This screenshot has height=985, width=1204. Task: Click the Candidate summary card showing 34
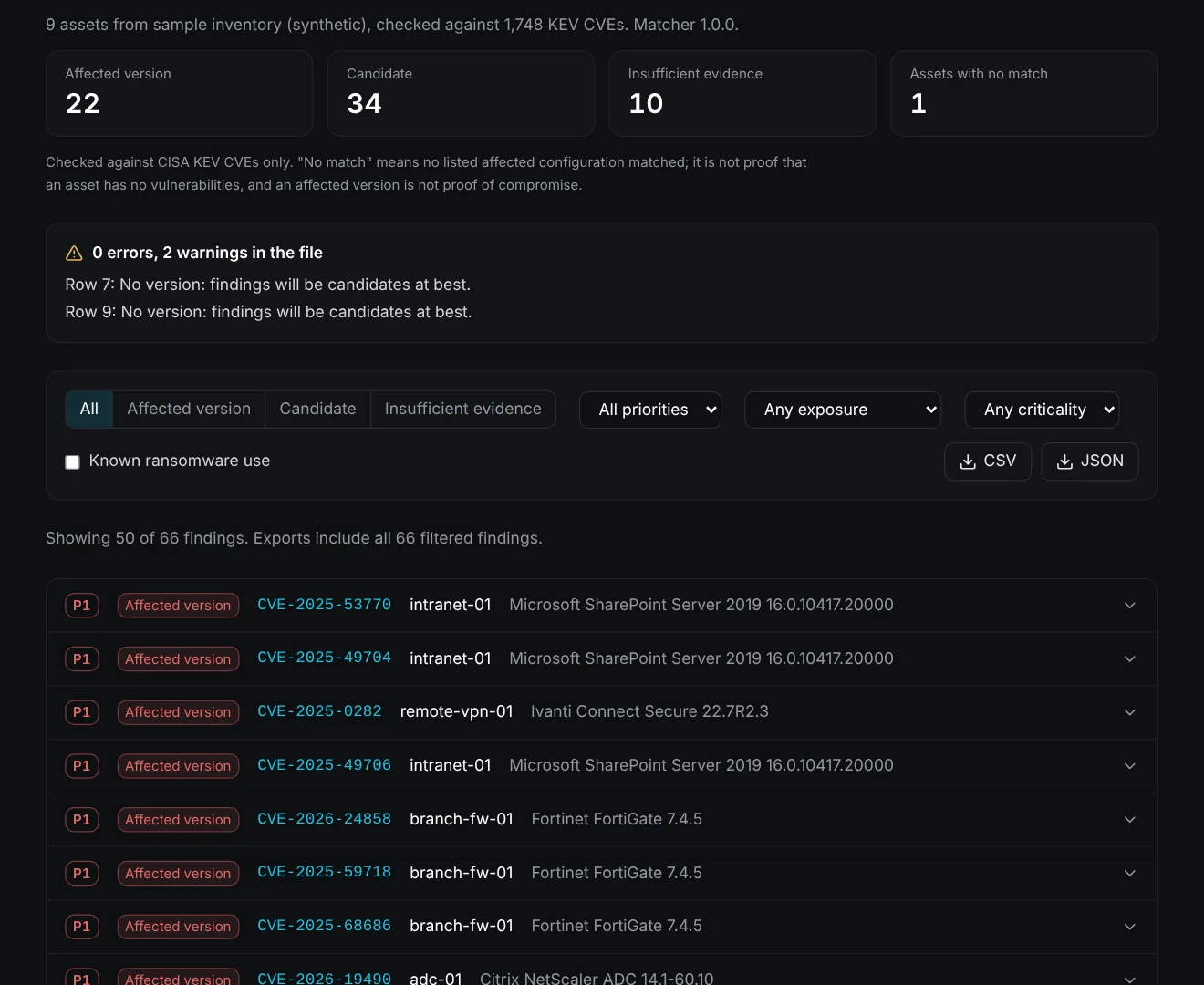click(x=461, y=94)
